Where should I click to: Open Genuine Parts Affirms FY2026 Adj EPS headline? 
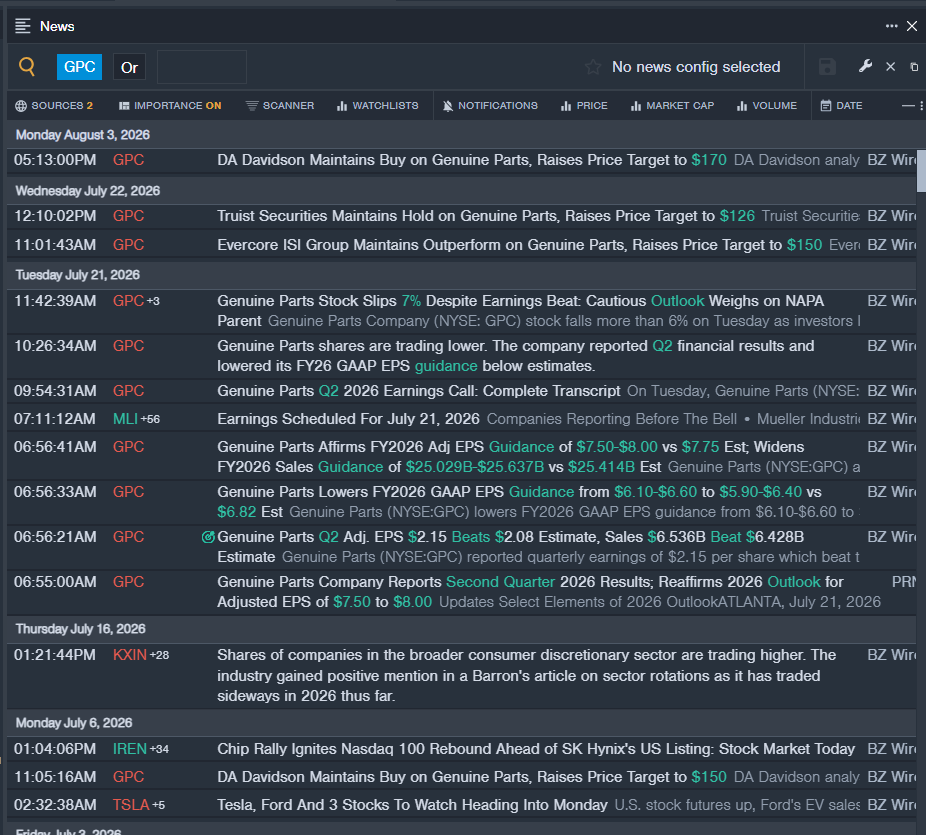tap(511, 456)
